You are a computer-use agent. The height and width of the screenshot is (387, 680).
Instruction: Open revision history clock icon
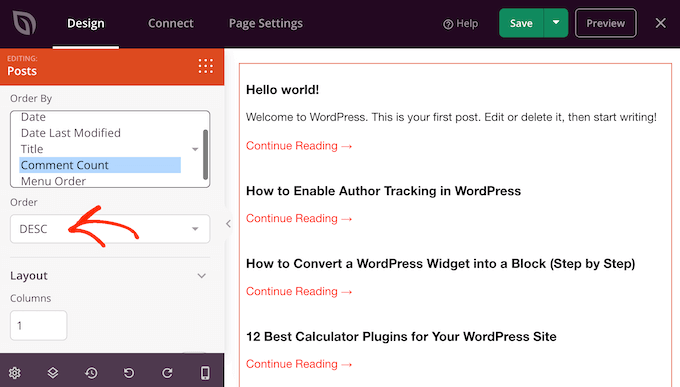91,373
